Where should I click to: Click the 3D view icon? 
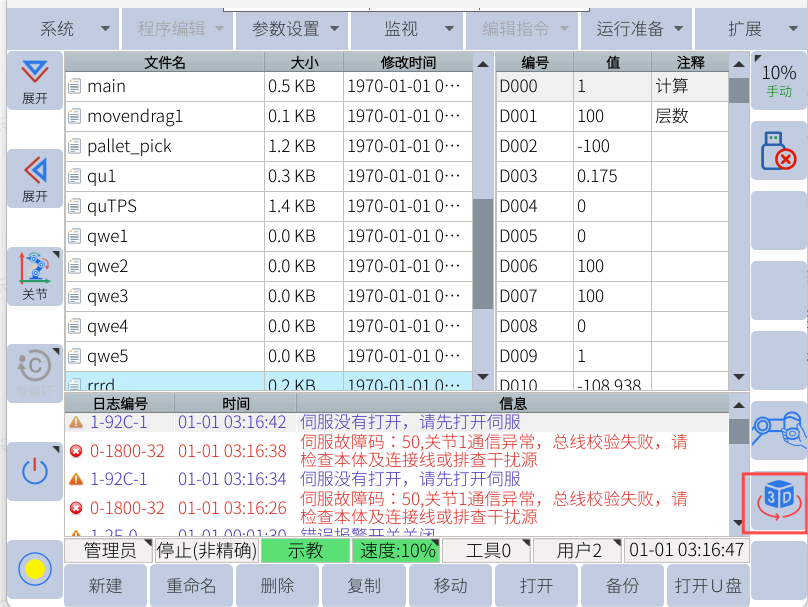(778, 502)
